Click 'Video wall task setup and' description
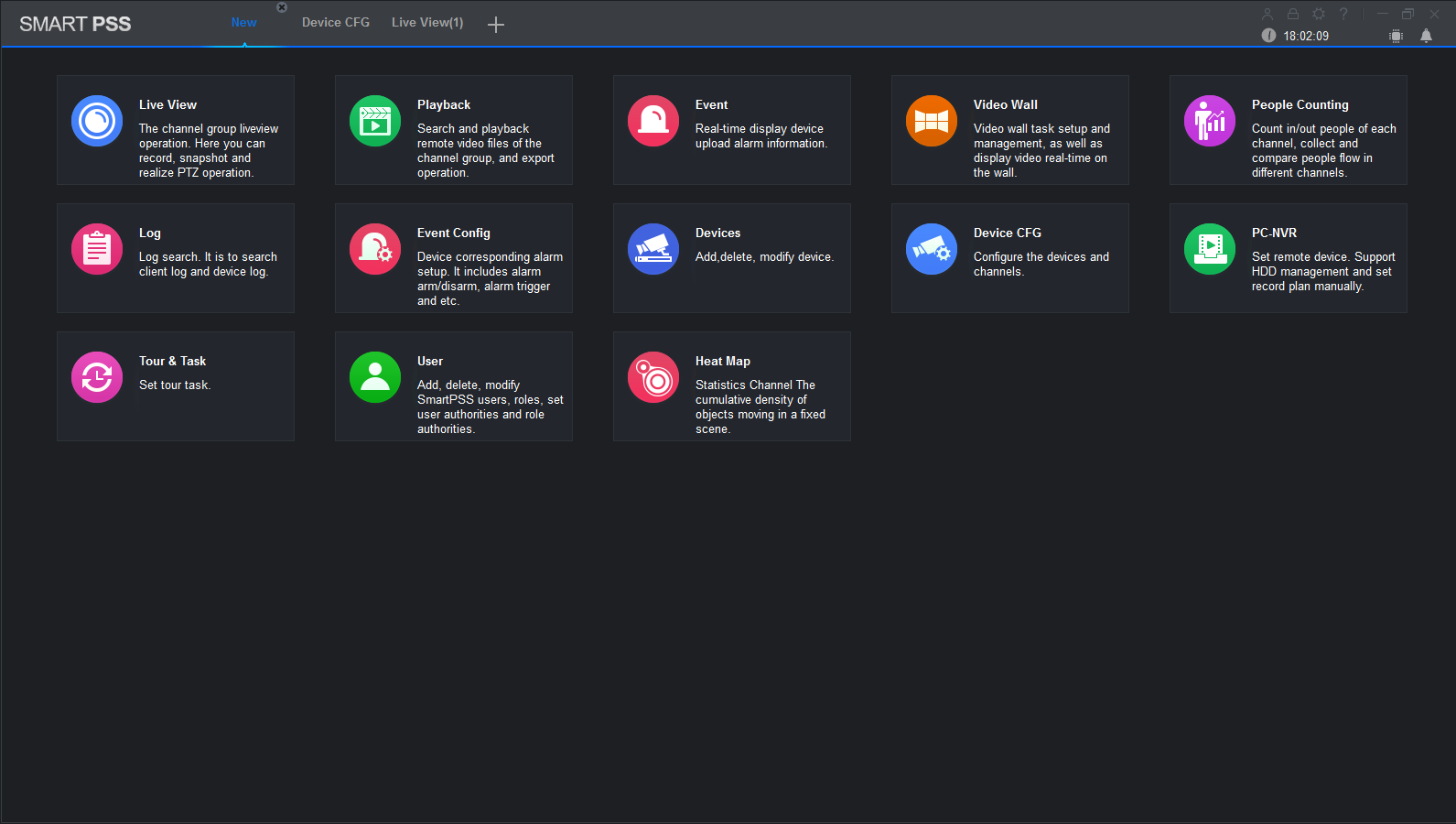The width and height of the screenshot is (1456, 824). point(1041,150)
